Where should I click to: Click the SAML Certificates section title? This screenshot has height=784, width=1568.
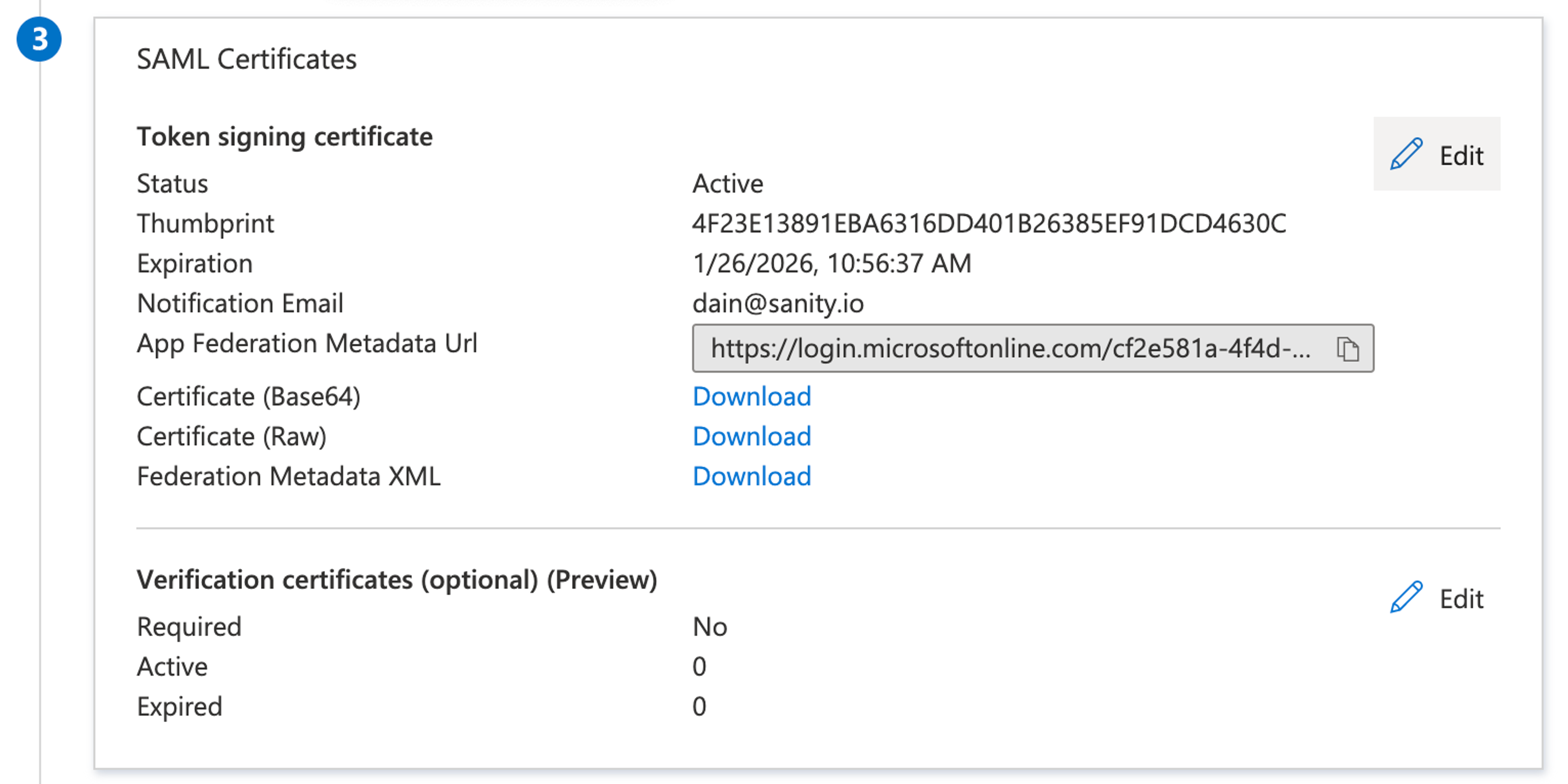[x=247, y=60]
